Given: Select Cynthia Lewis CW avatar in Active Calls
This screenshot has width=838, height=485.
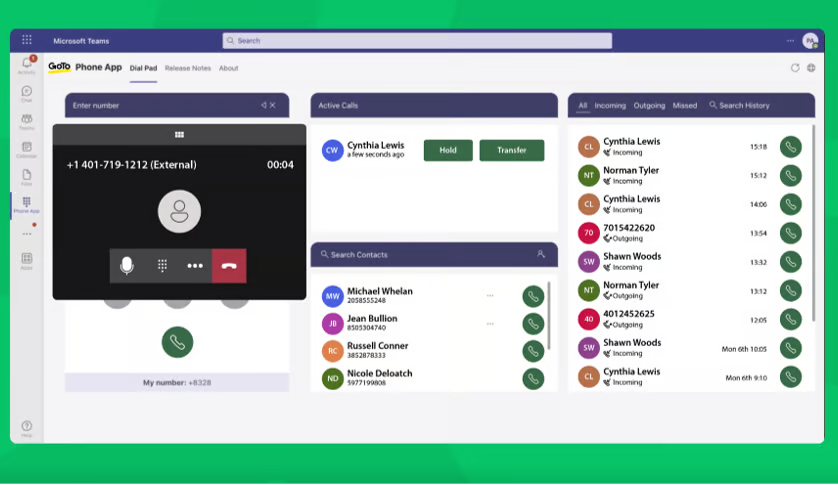Looking at the screenshot, I should [332, 150].
